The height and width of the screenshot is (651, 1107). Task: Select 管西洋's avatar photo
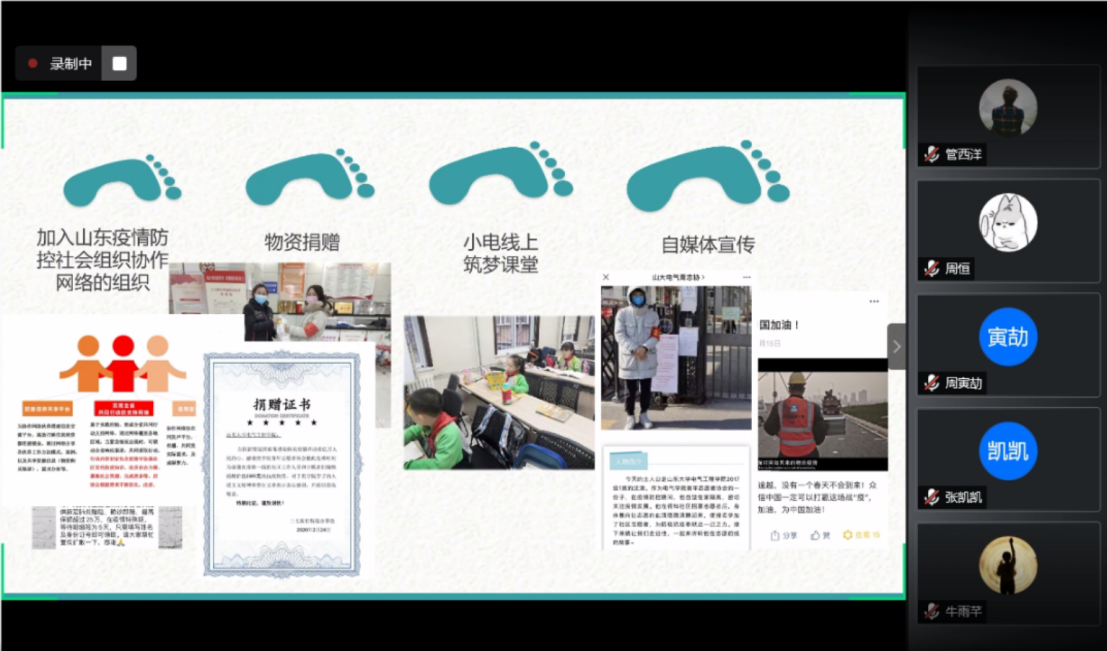1007,107
